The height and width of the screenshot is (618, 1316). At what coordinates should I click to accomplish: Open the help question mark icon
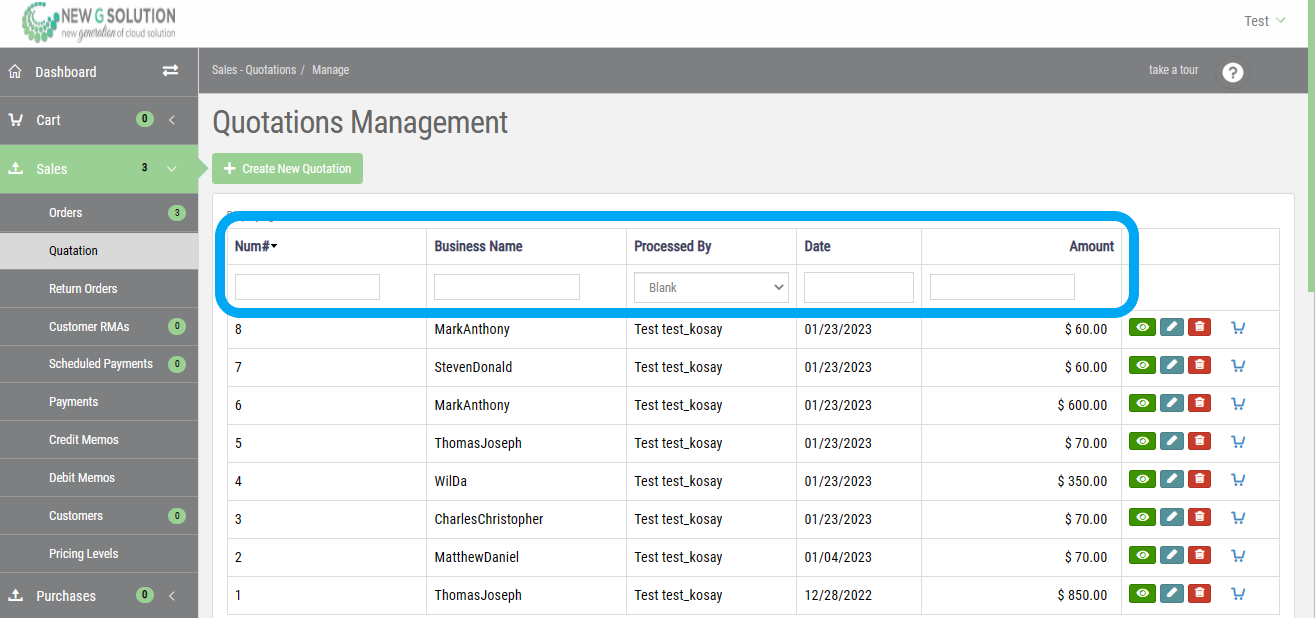[x=1233, y=72]
